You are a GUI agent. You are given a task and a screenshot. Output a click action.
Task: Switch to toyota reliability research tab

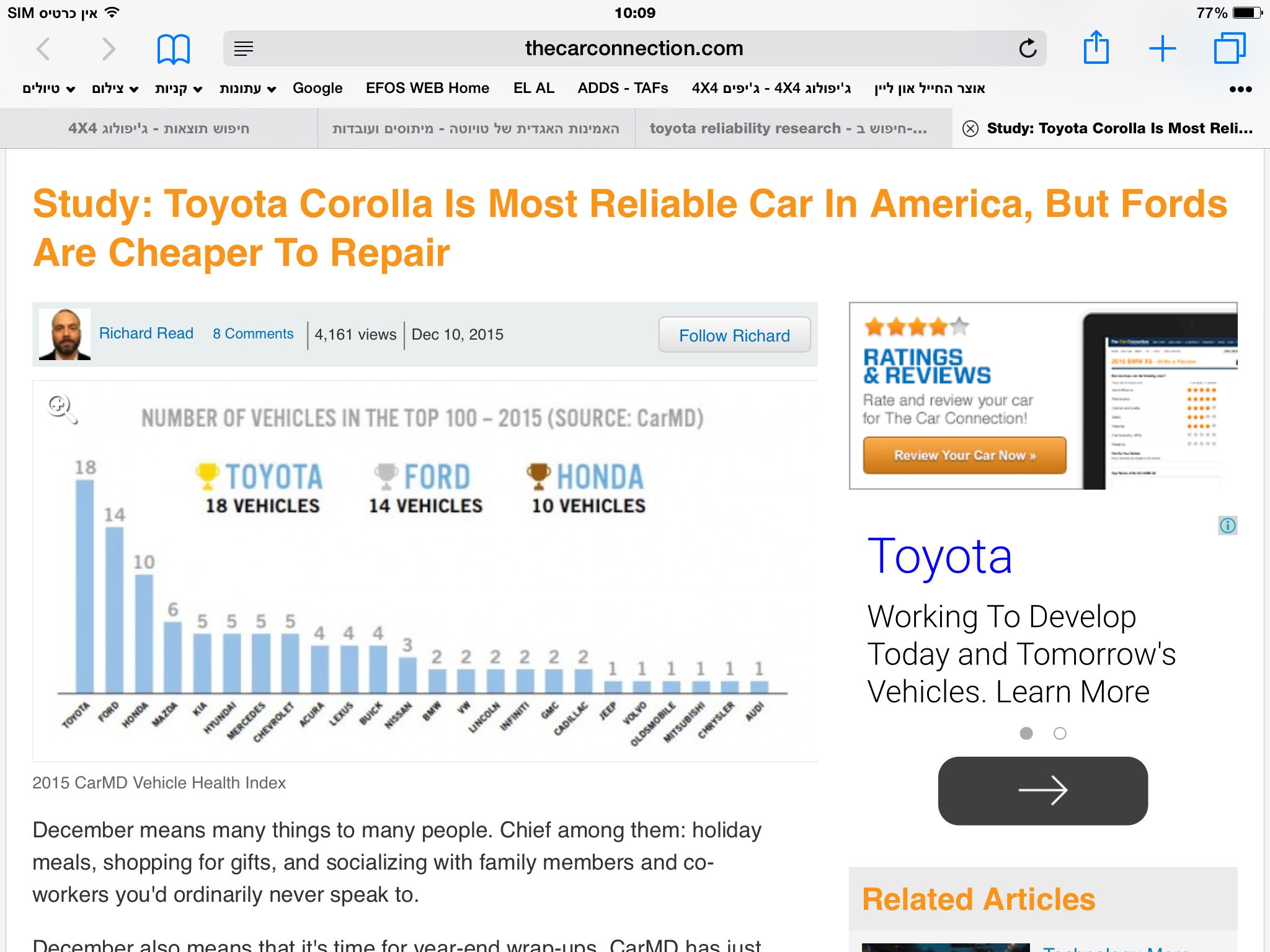point(788,128)
